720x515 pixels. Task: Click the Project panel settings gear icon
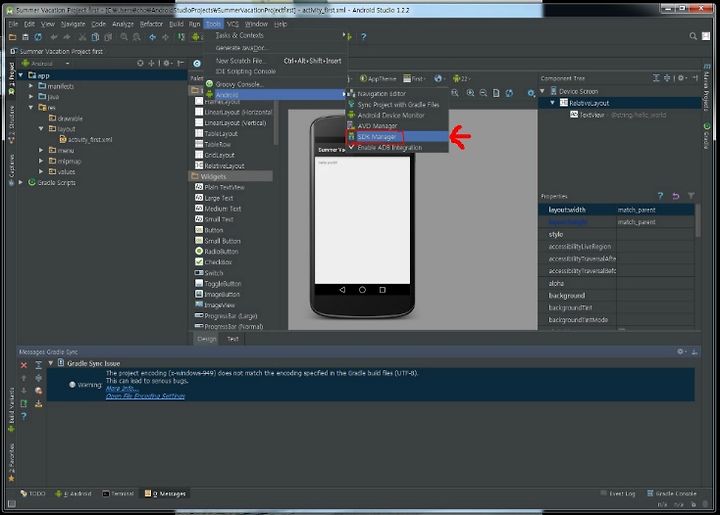coord(167,63)
